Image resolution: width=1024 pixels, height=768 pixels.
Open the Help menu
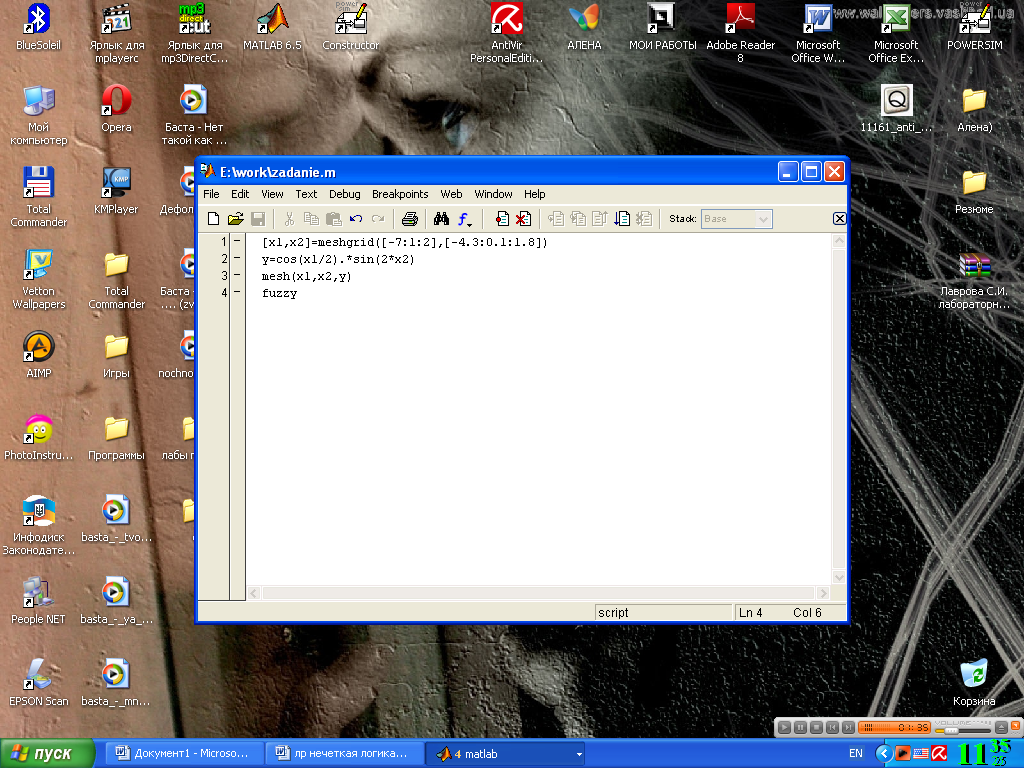[x=534, y=194]
